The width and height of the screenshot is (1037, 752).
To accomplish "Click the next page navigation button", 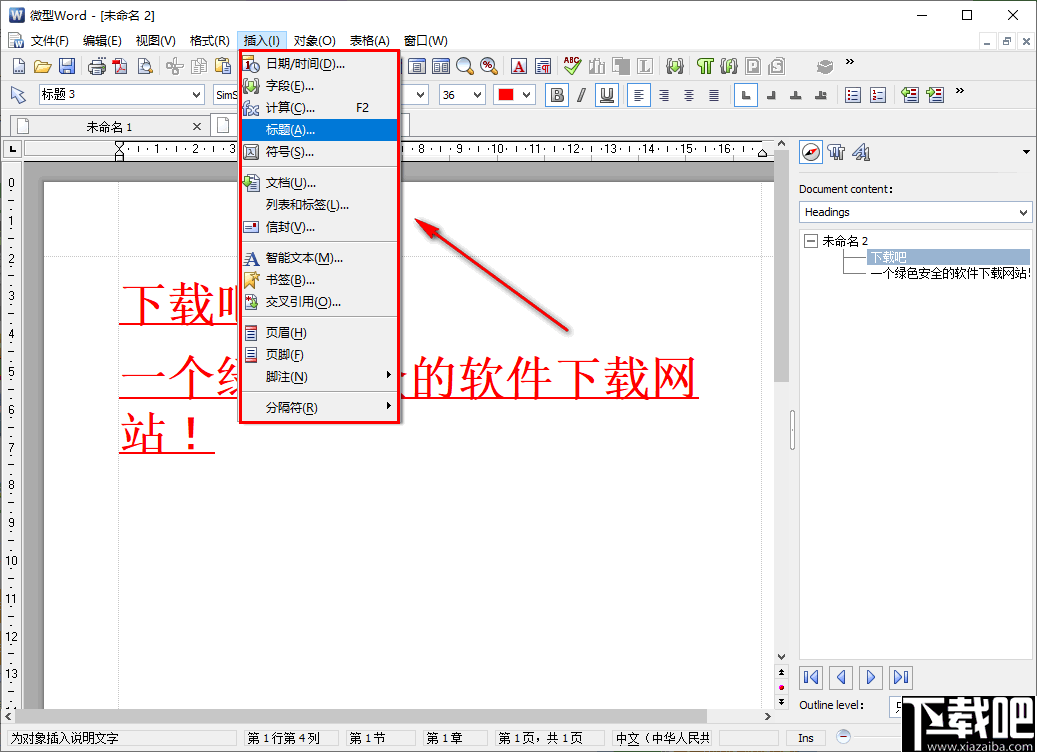I will point(871,677).
